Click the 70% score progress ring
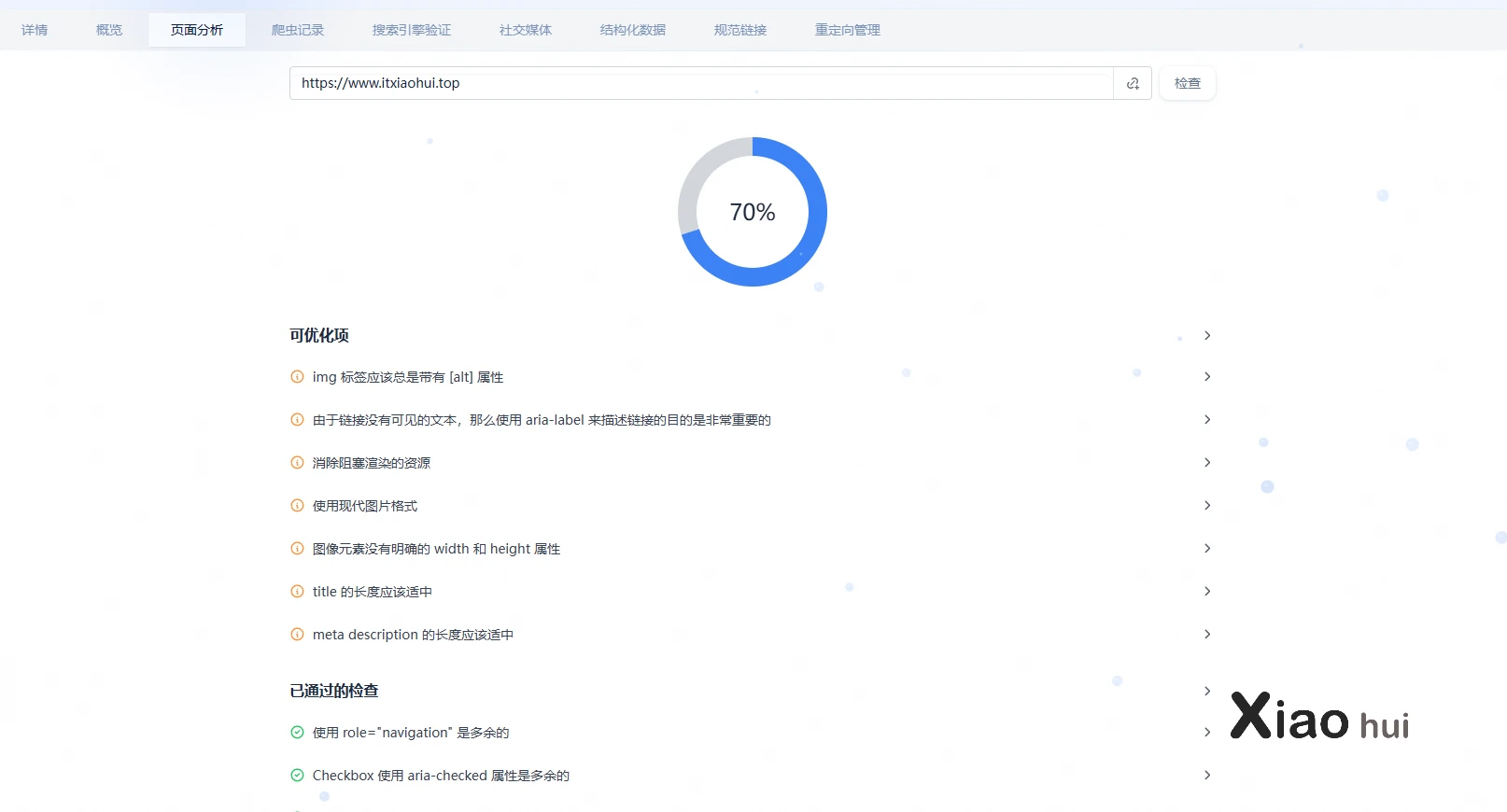Screen dimensions: 1507x812 click(x=753, y=212)
